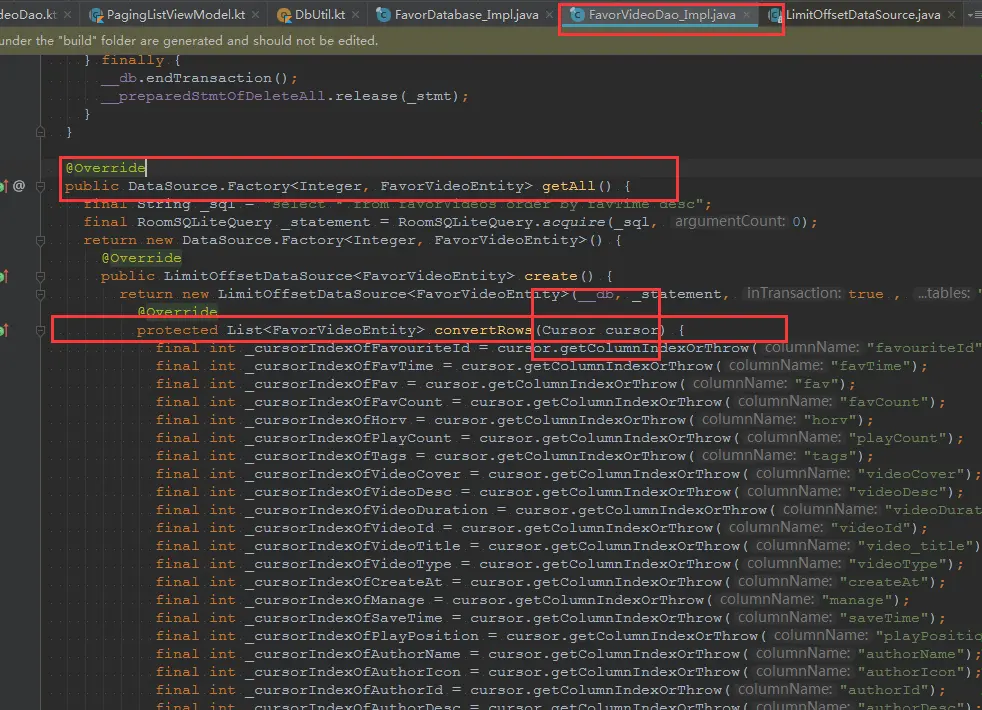Fold the create() method block
This screenshot has height=710, width=982.
tap(41, 276)
